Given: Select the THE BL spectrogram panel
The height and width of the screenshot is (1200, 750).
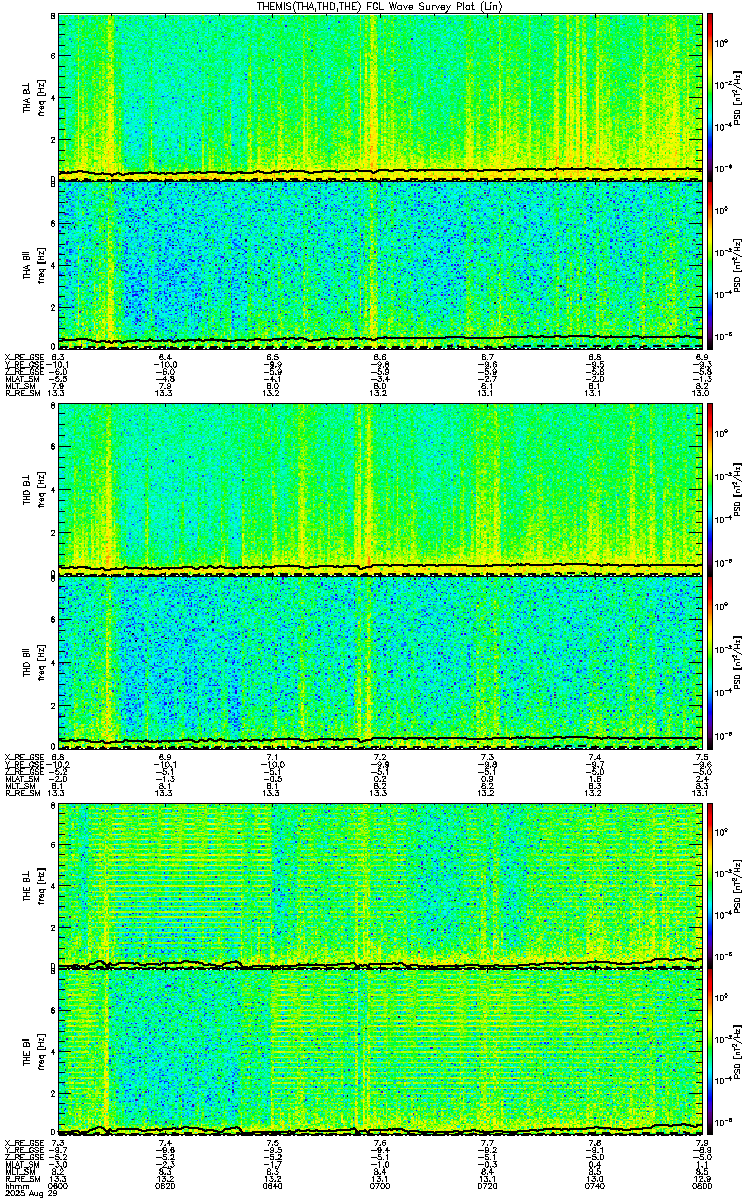Looking at the screenshot, I should pyautogui.click(x=380, y=884).
